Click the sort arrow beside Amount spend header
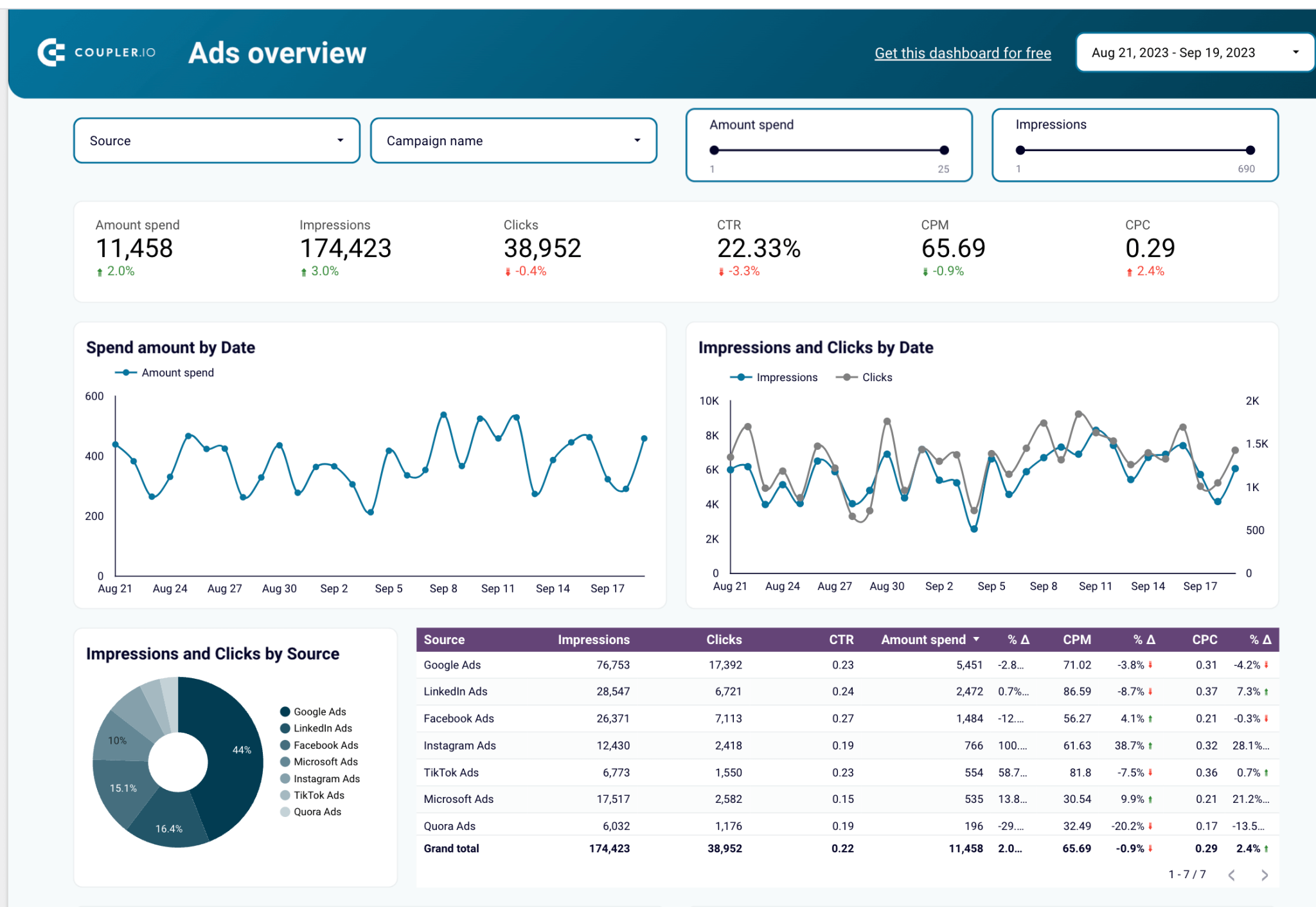1316x907 pixels. pos(977,640)
